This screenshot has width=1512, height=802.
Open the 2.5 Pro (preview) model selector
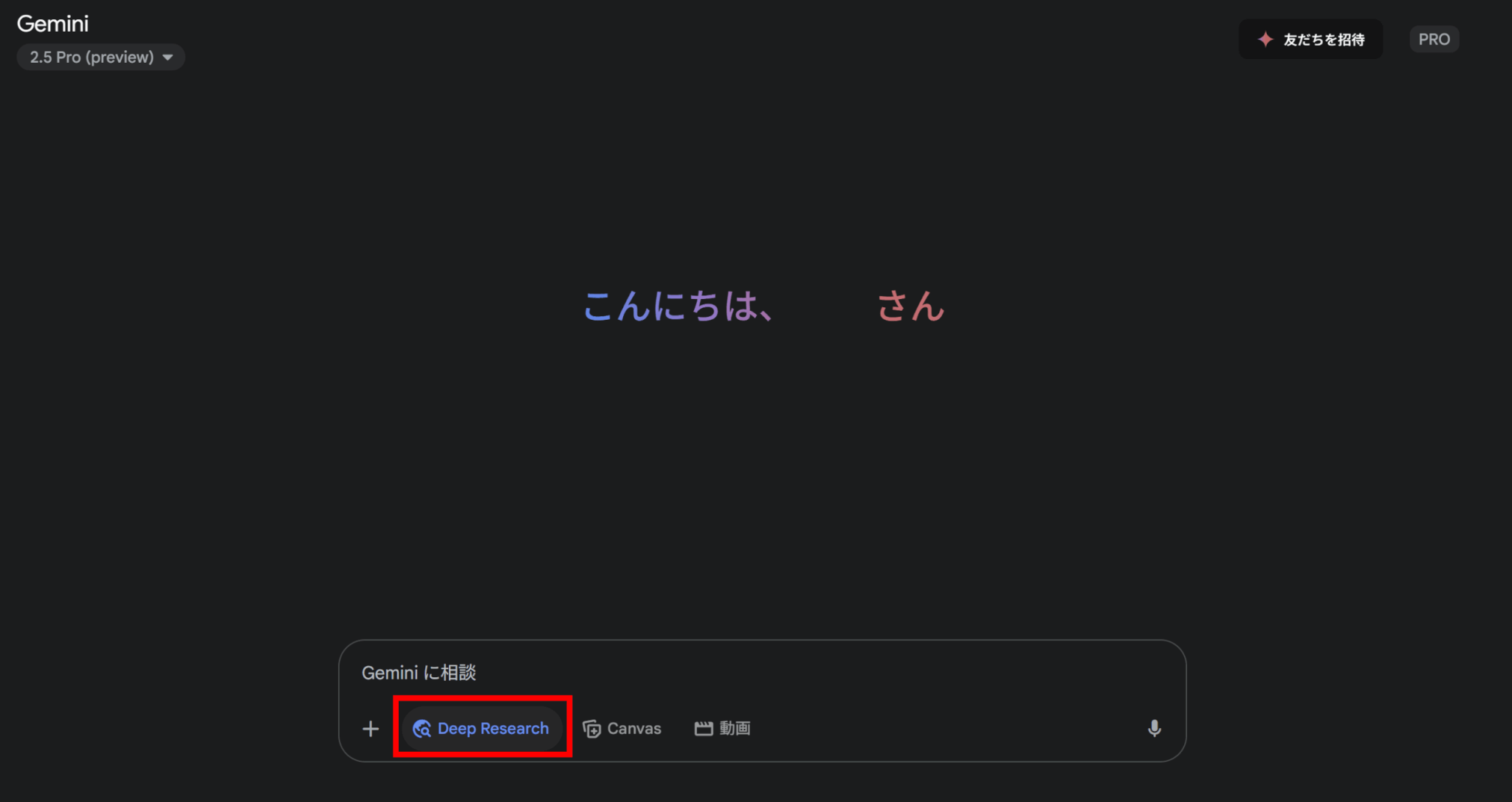coord(100,57)
